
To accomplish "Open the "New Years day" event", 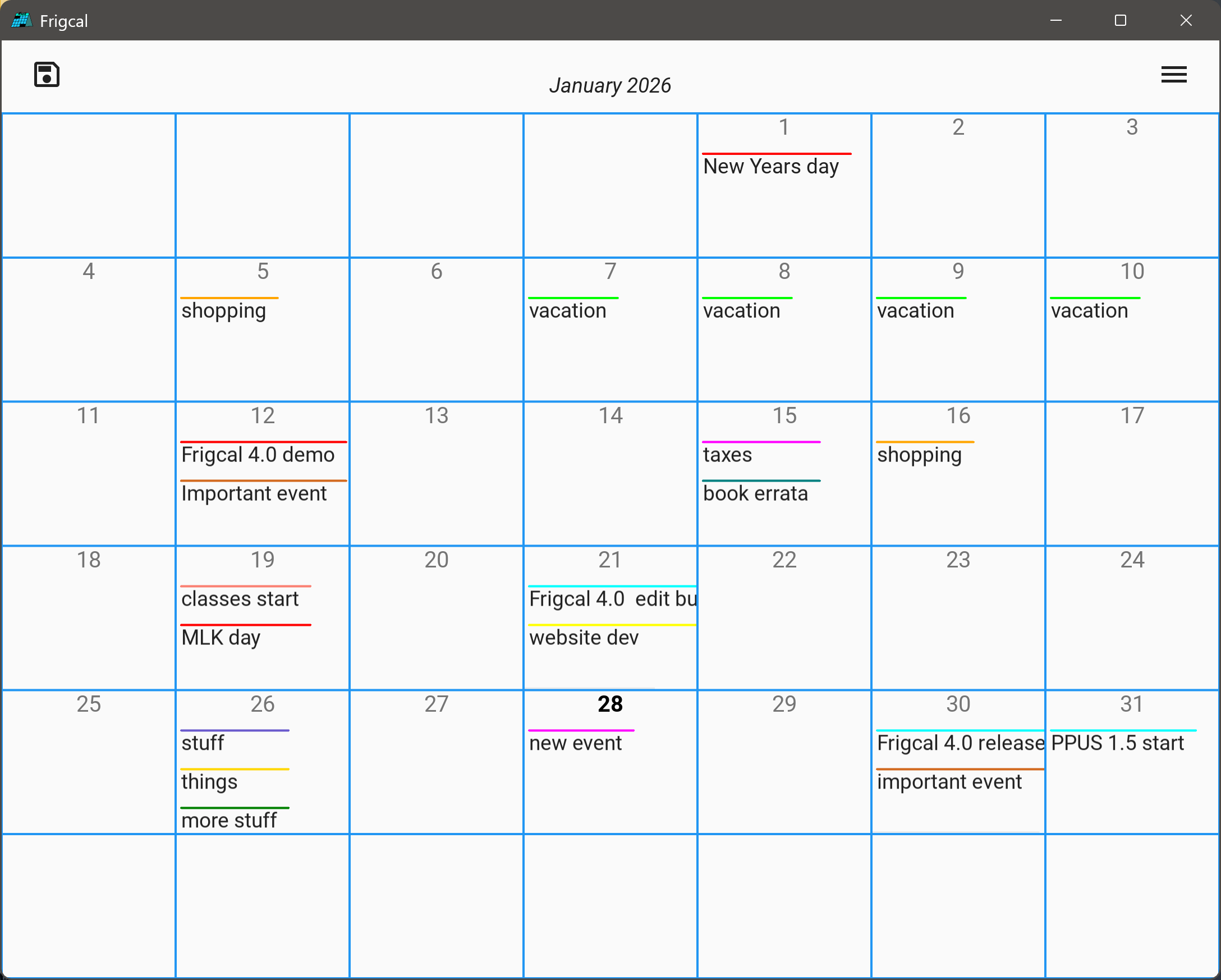I will (771, 167).
